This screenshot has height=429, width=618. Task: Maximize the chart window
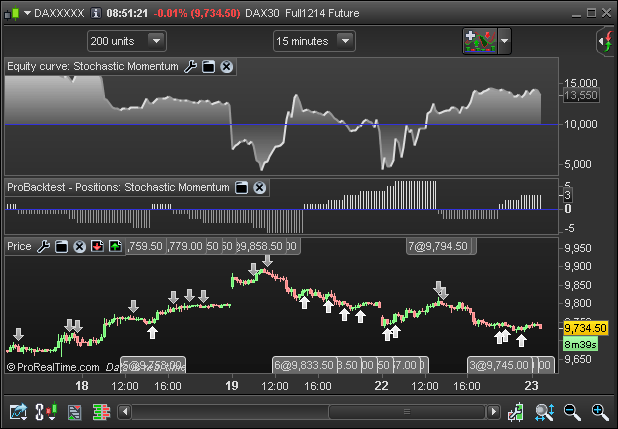coord(591,13)
